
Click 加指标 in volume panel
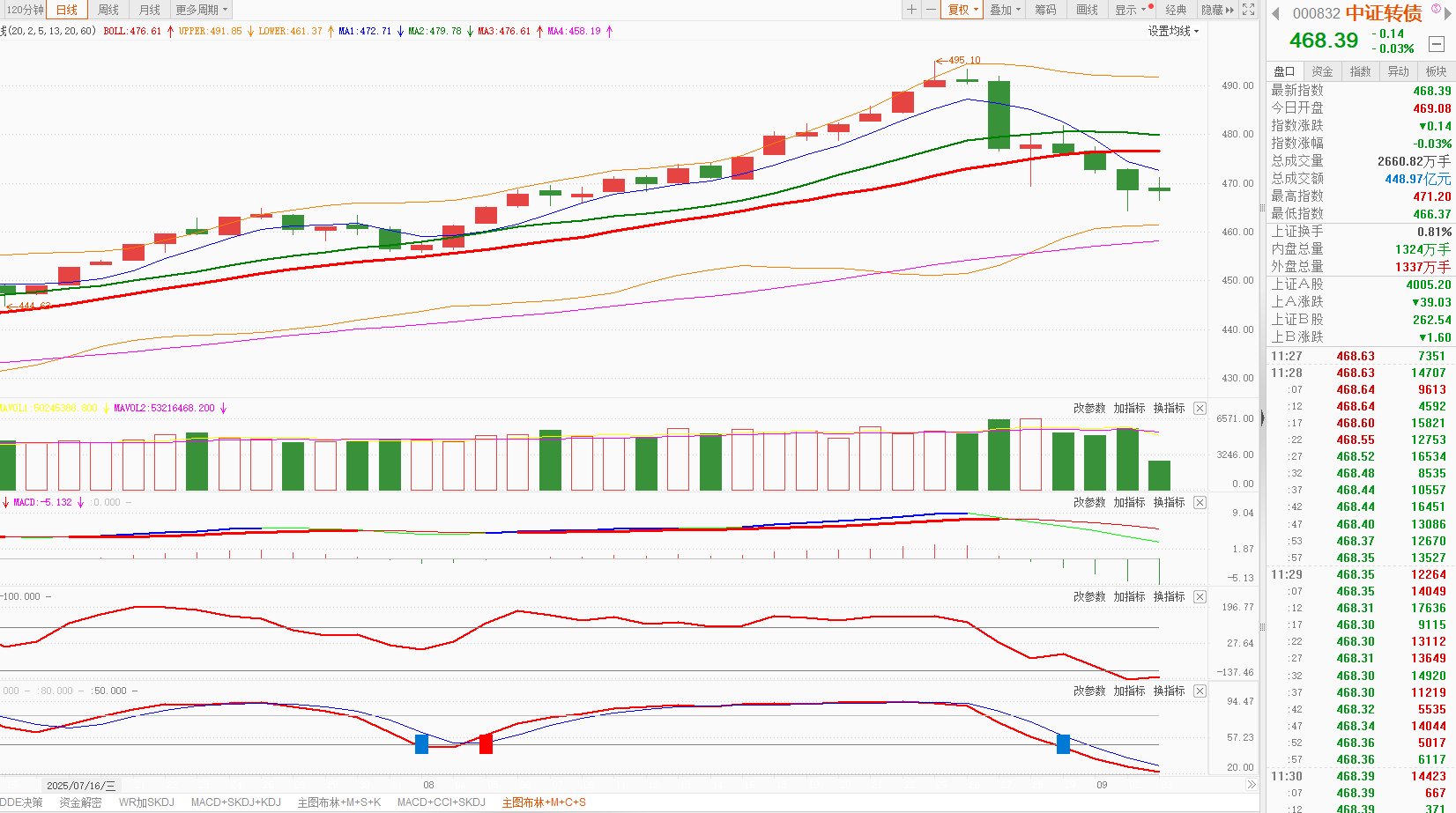(1129, 408)
